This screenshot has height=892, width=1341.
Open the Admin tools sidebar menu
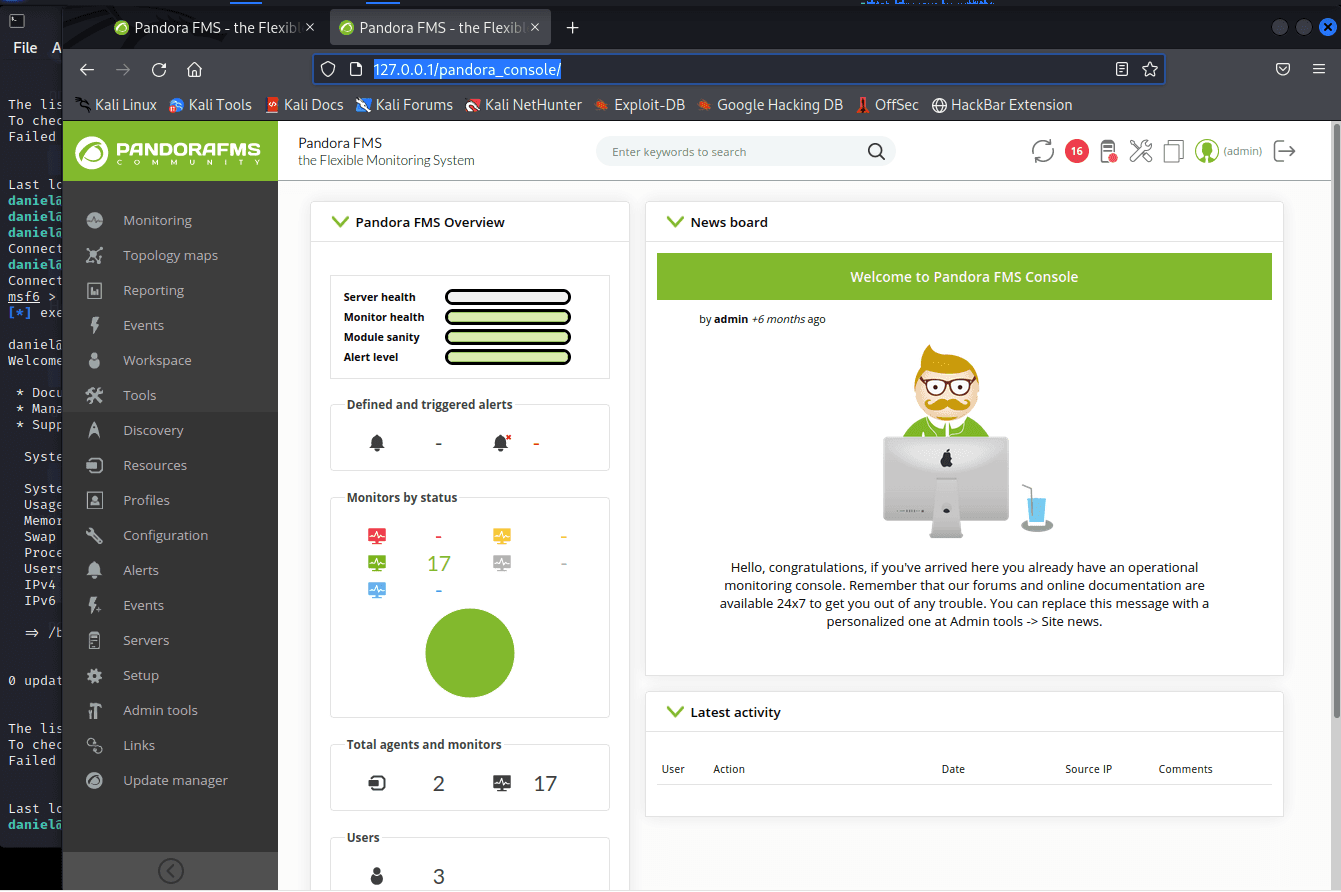[x=160, y=711]
